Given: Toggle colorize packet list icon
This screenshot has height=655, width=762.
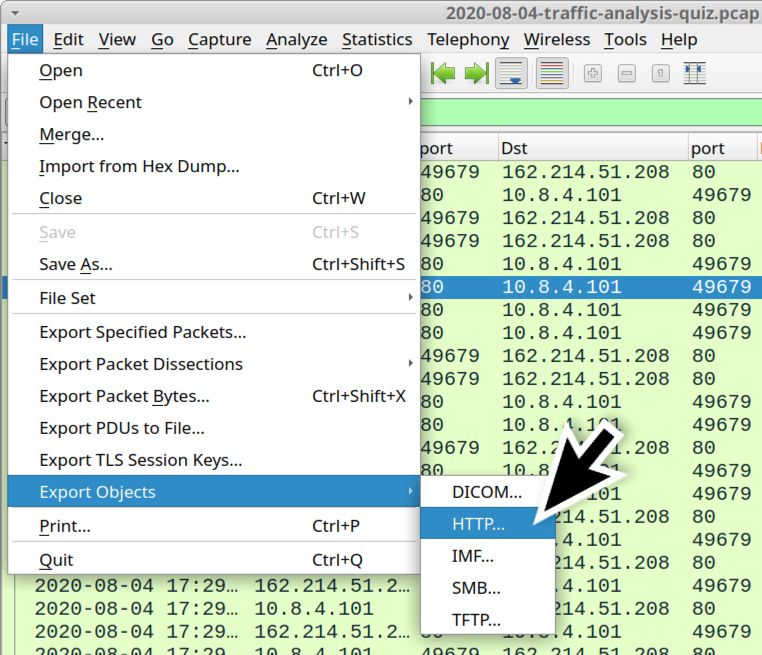Looking at the screenshot, I should click(552, 73).
